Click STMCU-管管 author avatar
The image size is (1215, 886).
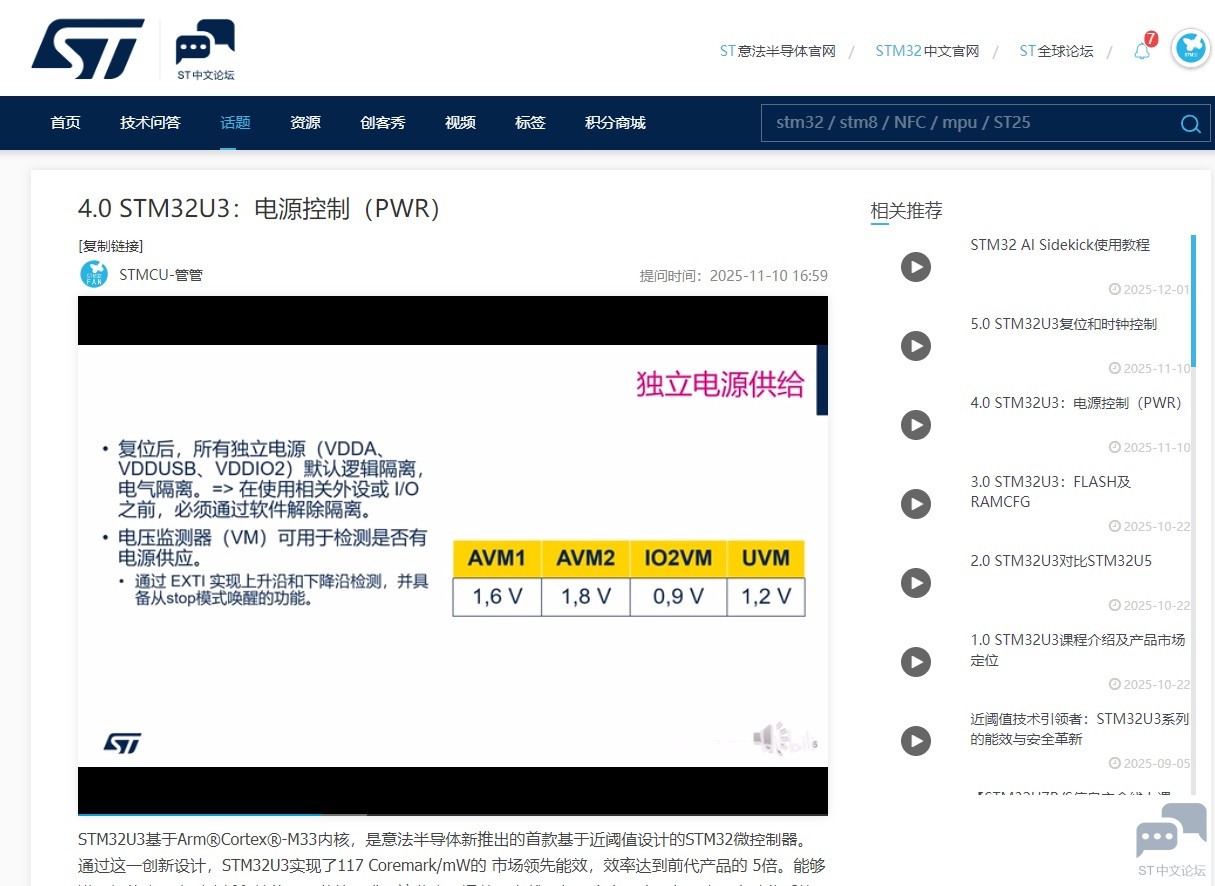93,274
